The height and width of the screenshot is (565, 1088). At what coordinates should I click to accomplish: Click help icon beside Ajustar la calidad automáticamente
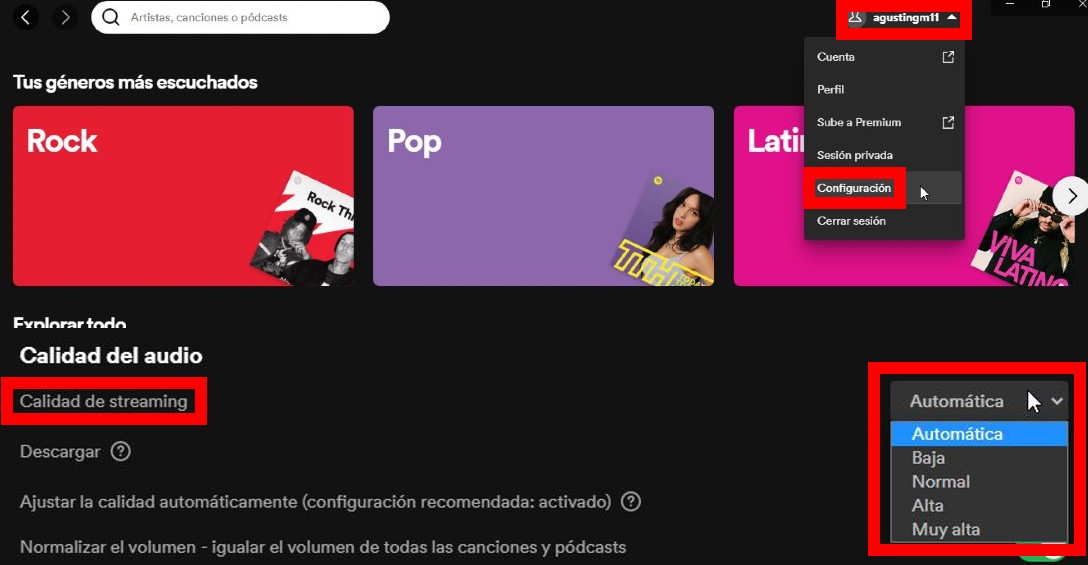[631, 501]
